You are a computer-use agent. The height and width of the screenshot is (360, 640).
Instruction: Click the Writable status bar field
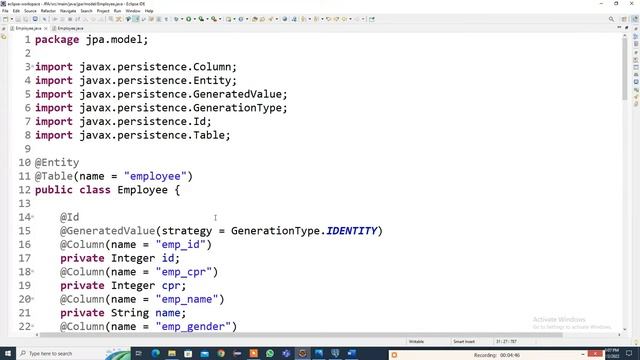(x=416, y=342)
